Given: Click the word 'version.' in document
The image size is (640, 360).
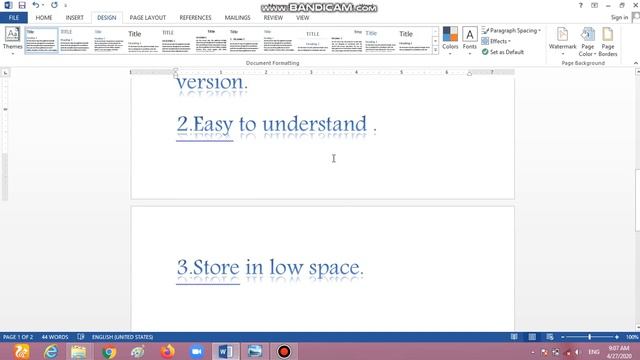Looking at the screenshot, I should coord(211,83).
